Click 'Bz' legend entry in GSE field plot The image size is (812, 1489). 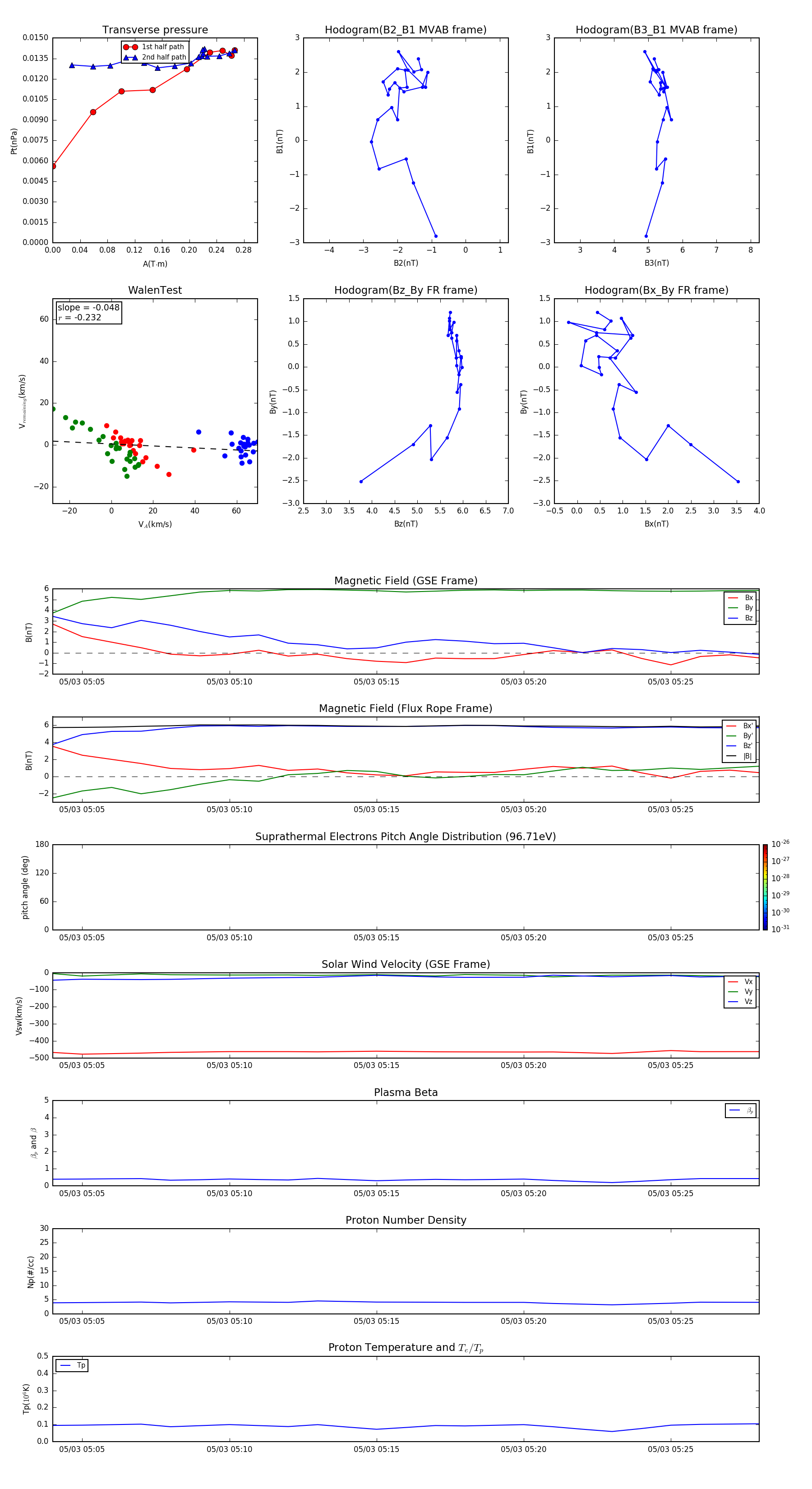click(741, 618)
